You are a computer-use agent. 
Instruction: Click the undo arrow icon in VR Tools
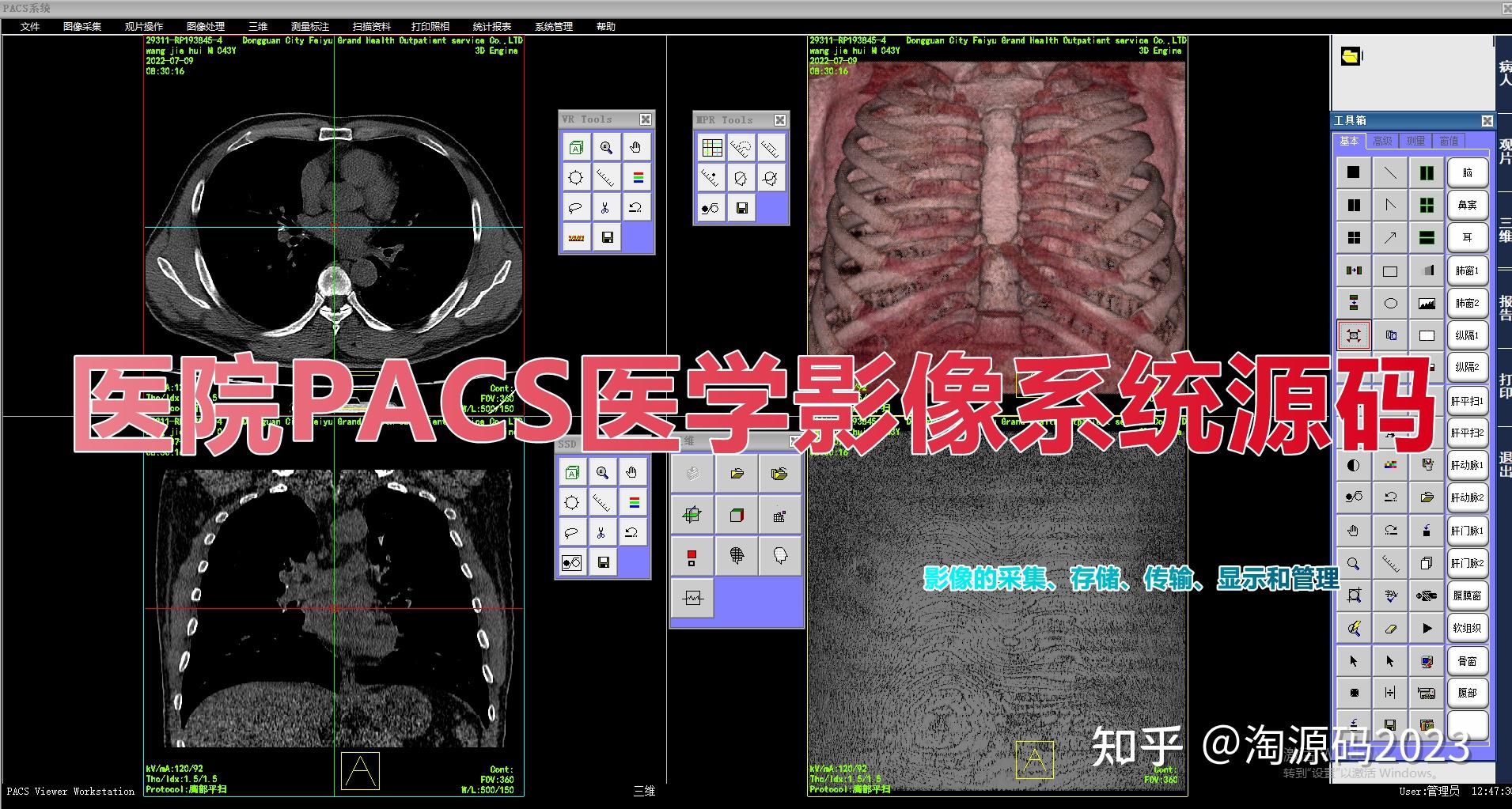[637, 207]
